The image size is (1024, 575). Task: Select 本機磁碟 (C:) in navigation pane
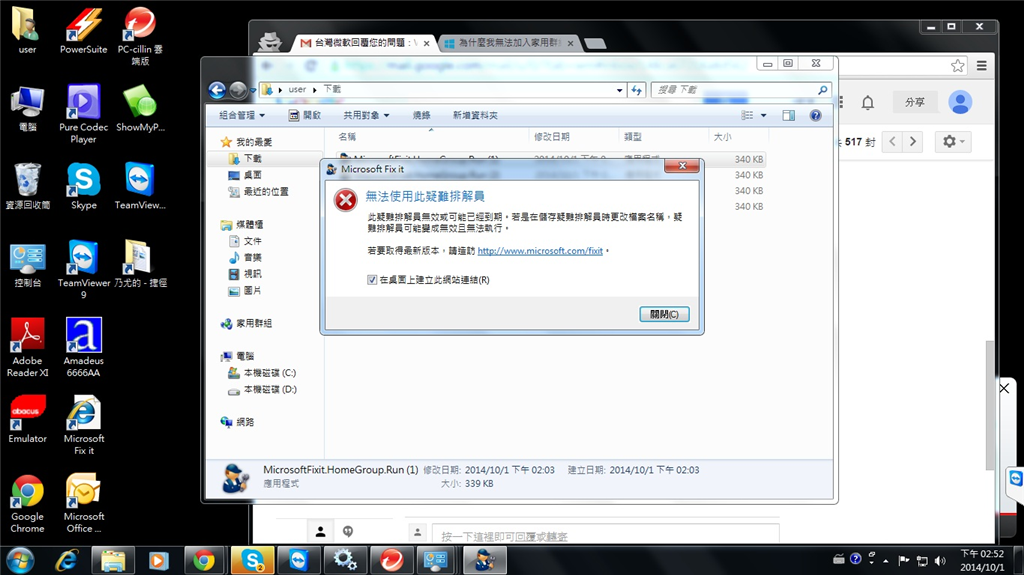point(262,373)
